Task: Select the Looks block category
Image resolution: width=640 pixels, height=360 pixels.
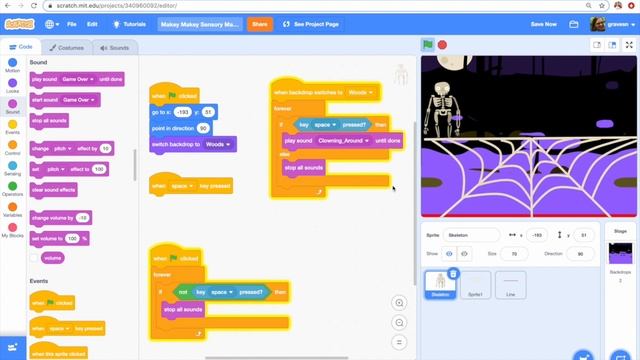Action: click(13, 86)
